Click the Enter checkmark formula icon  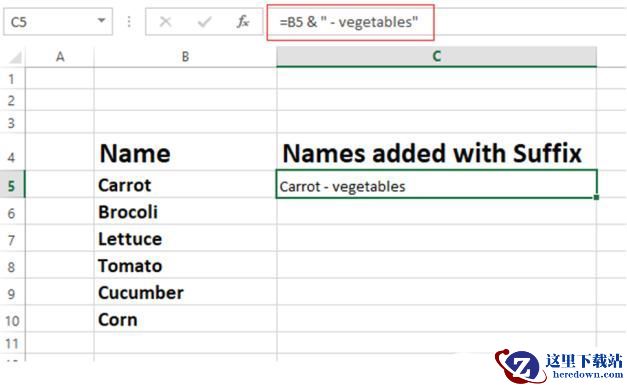tap(204, 22)
